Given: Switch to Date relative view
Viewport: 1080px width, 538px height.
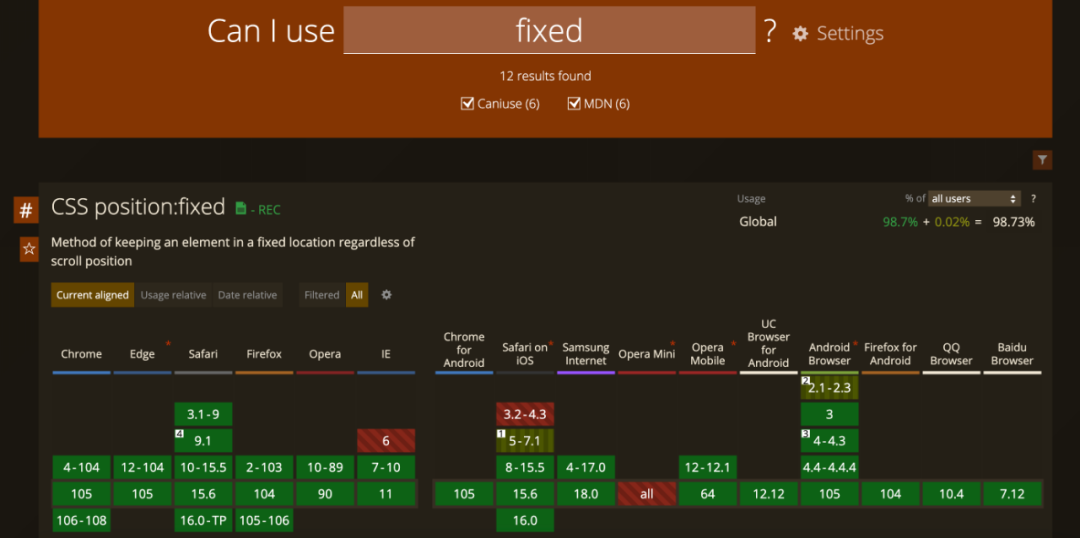Looking at the screenshot, I should click(247, 295).
